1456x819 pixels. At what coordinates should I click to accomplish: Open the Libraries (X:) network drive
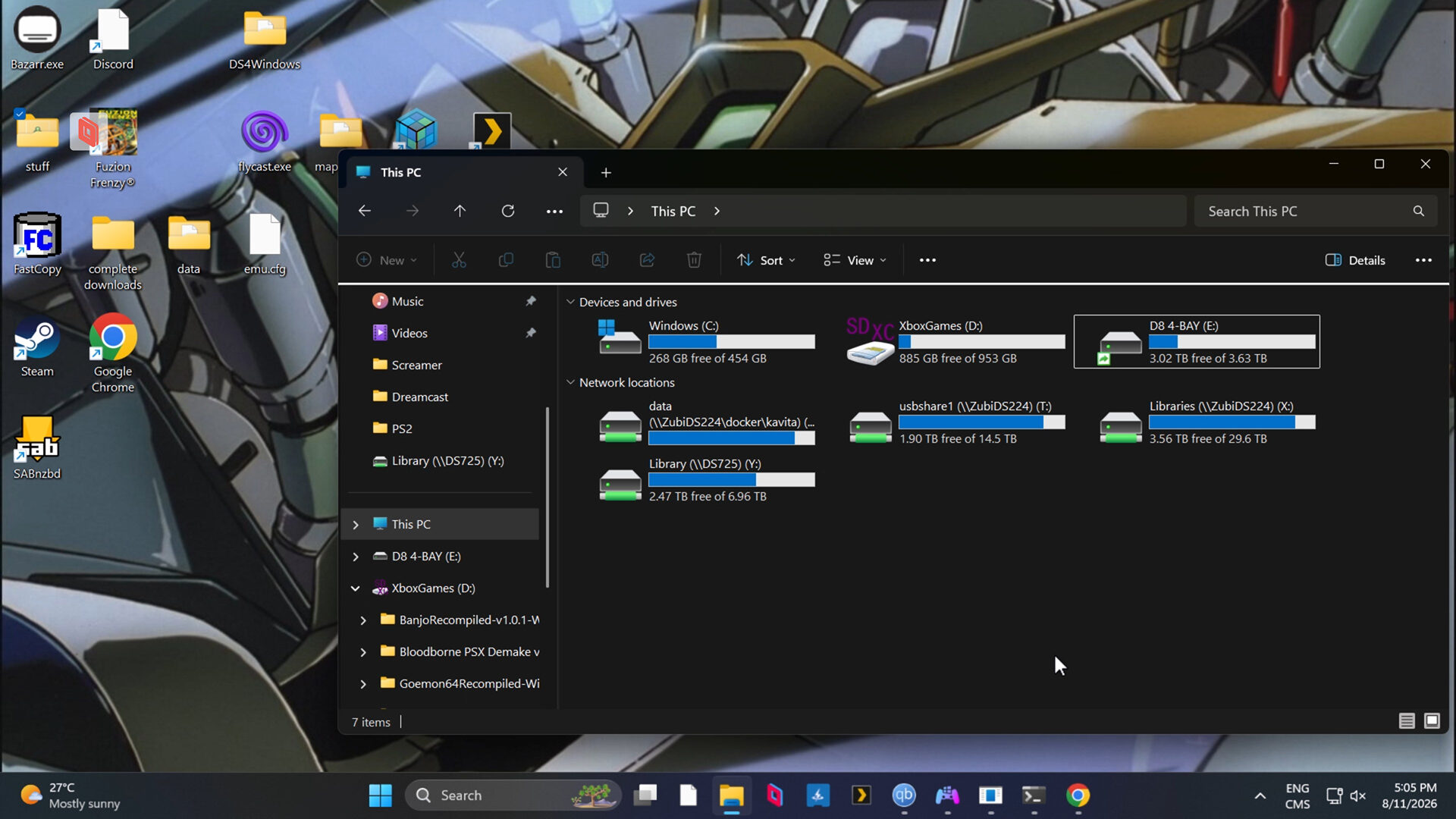coord(1207,422)
